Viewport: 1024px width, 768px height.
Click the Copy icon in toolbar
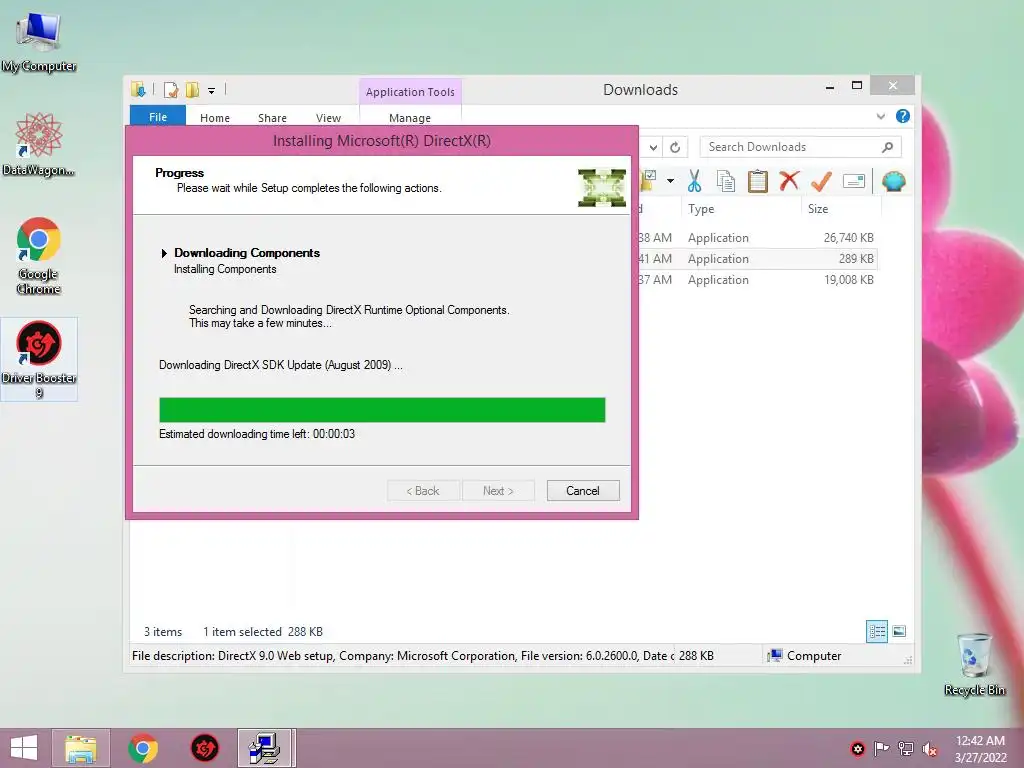(726, 182)
